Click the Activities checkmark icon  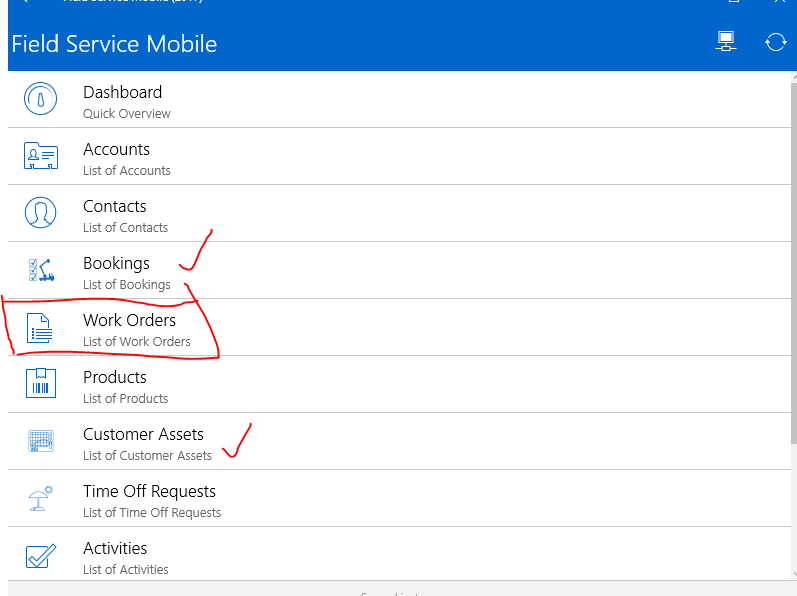[41, 556]
